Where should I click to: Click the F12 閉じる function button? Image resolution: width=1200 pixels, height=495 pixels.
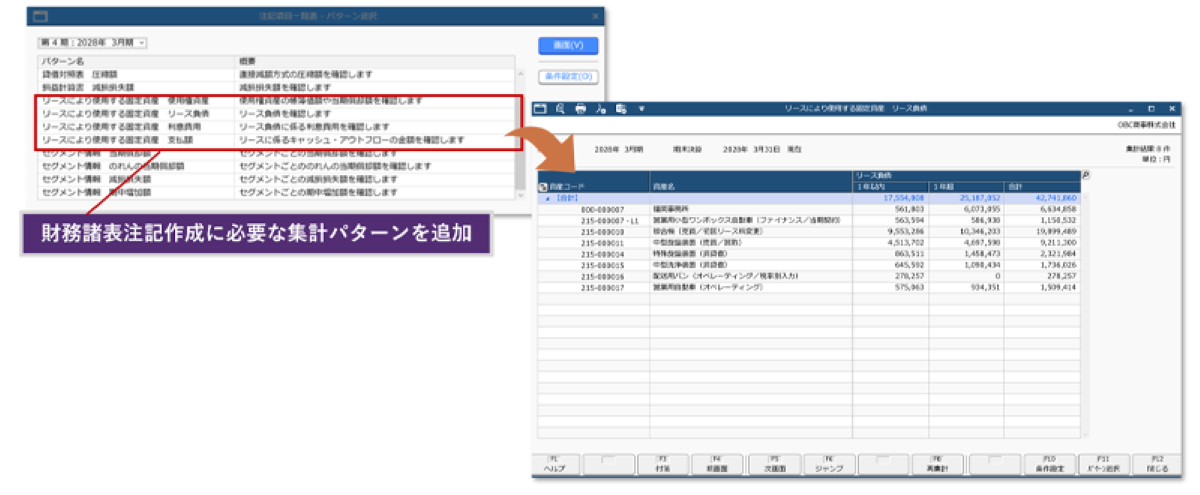point(1158,463)
